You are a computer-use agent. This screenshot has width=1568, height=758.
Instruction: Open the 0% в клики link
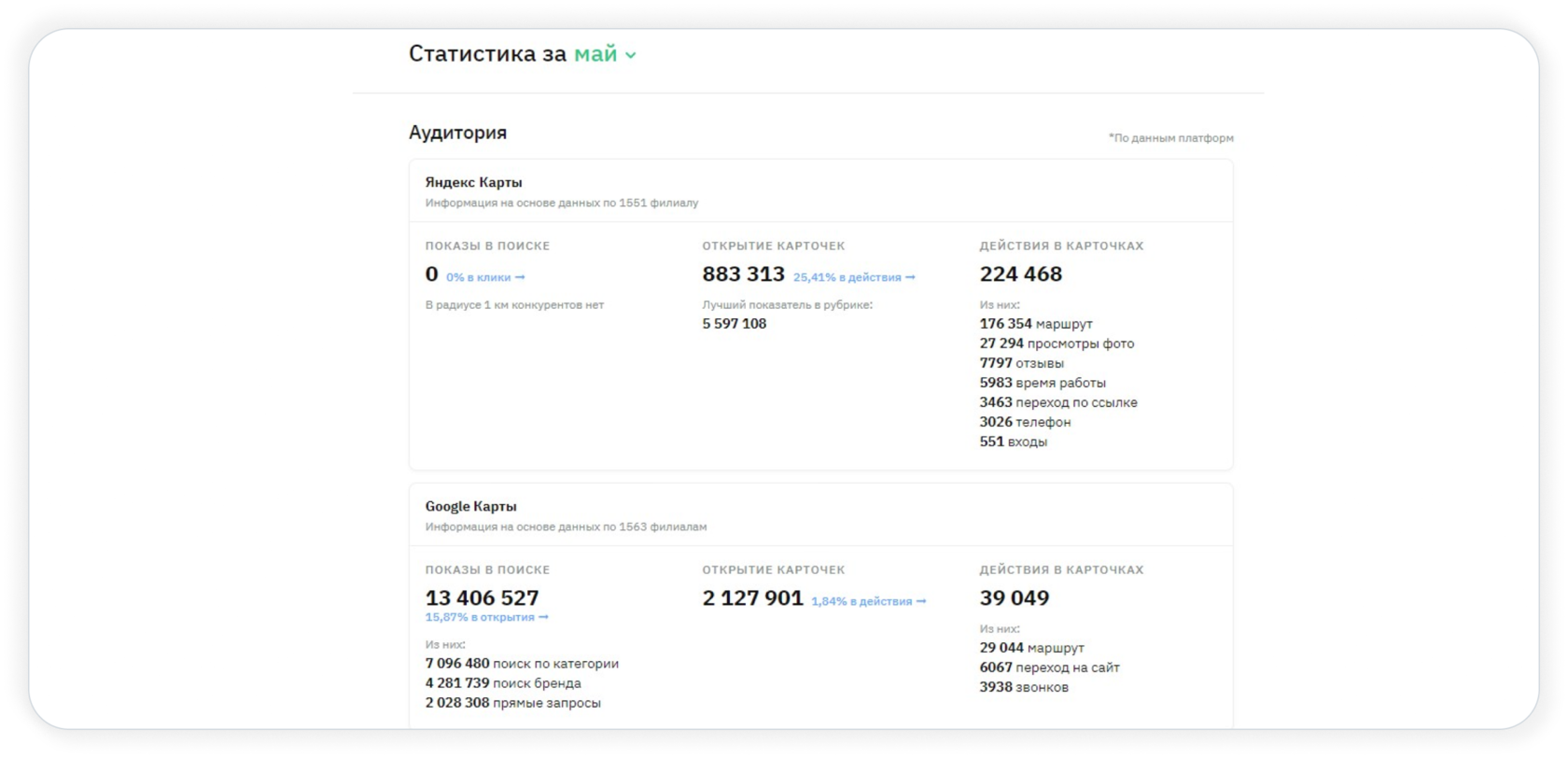point(485,277)
